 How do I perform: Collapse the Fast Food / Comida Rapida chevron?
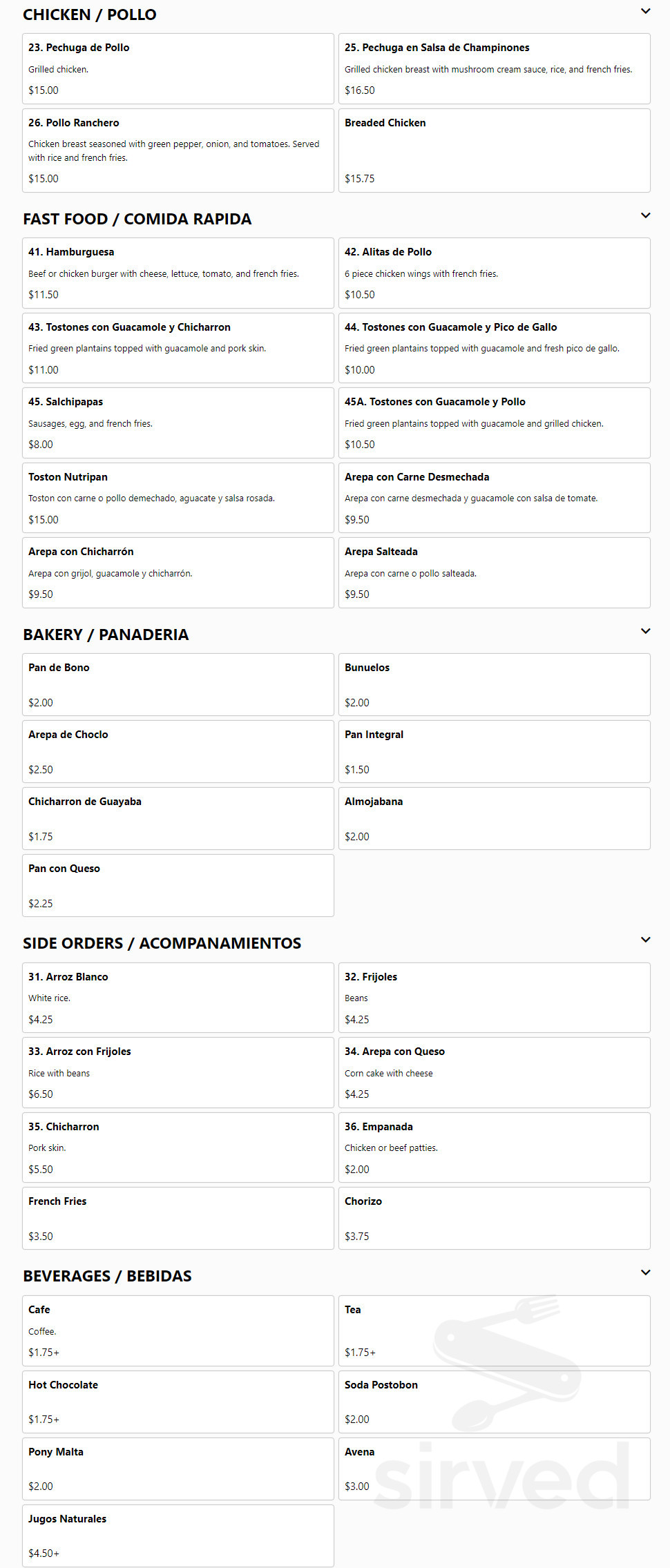[645, 215]
